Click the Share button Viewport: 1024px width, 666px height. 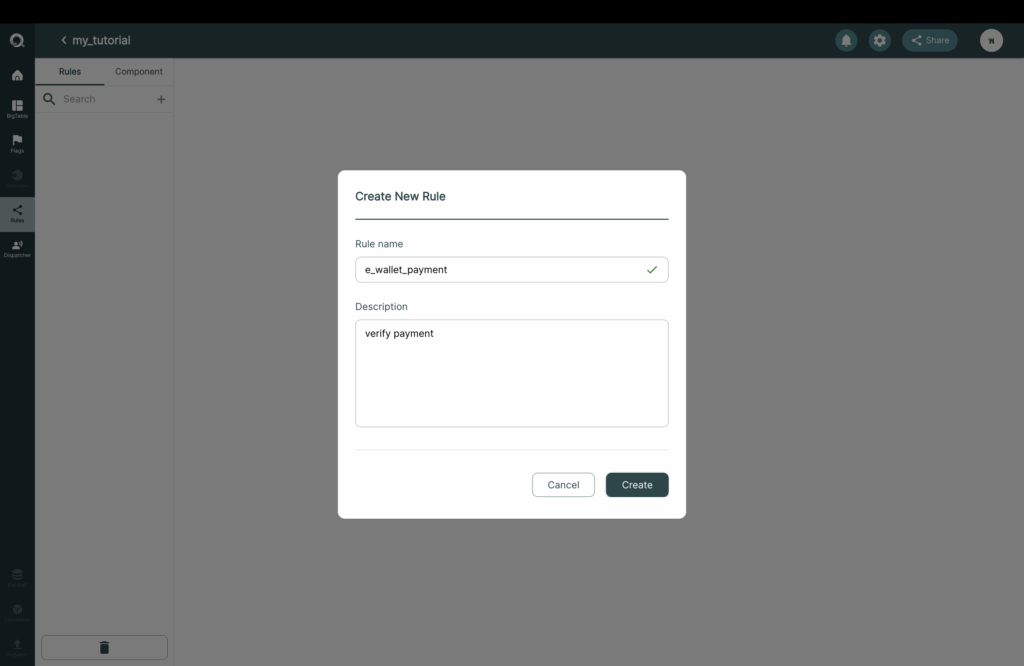click(x=930, y=40)
